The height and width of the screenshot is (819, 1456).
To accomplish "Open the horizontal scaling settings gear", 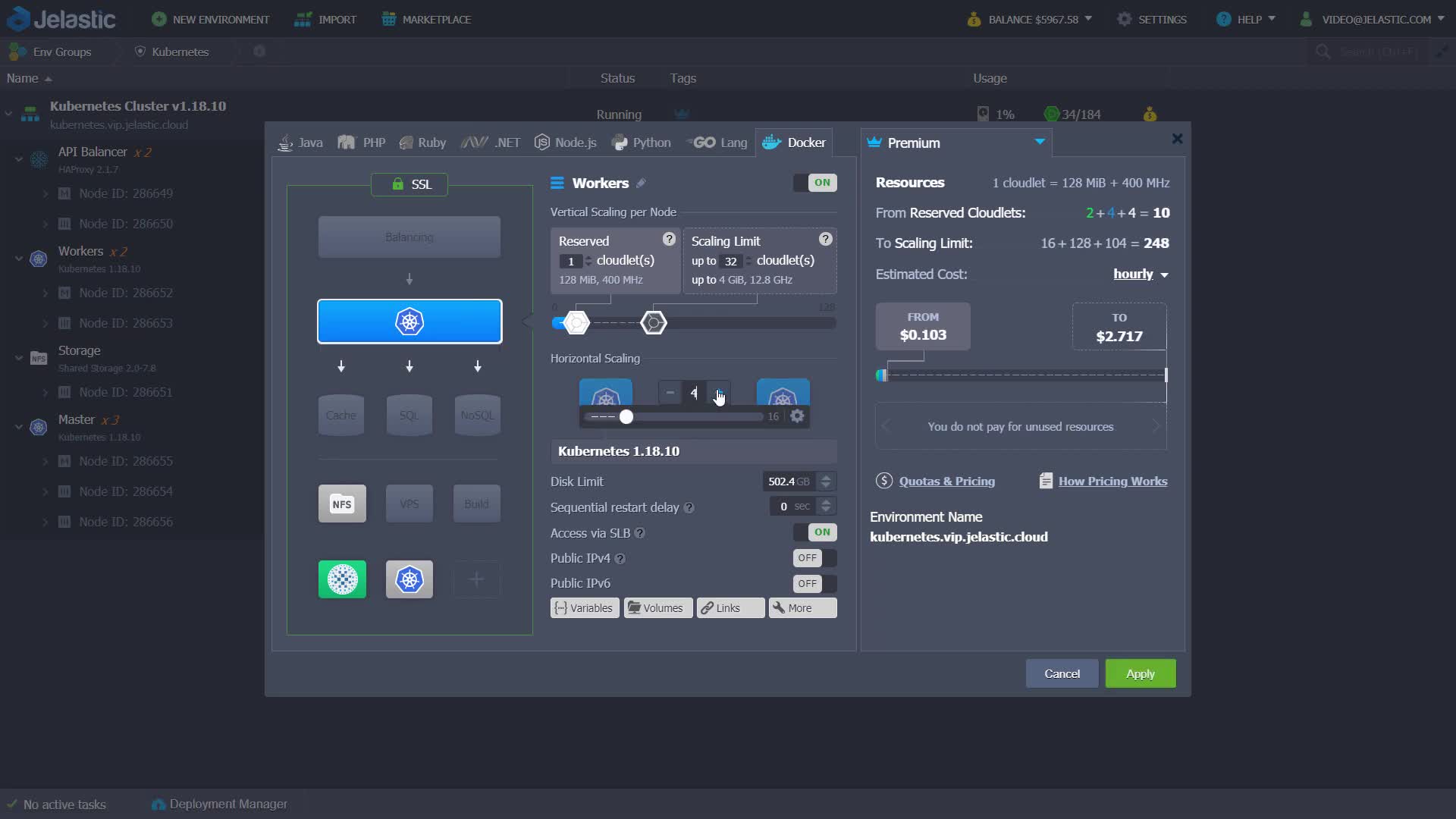I will pyautogui.click(x=796, y=416).
